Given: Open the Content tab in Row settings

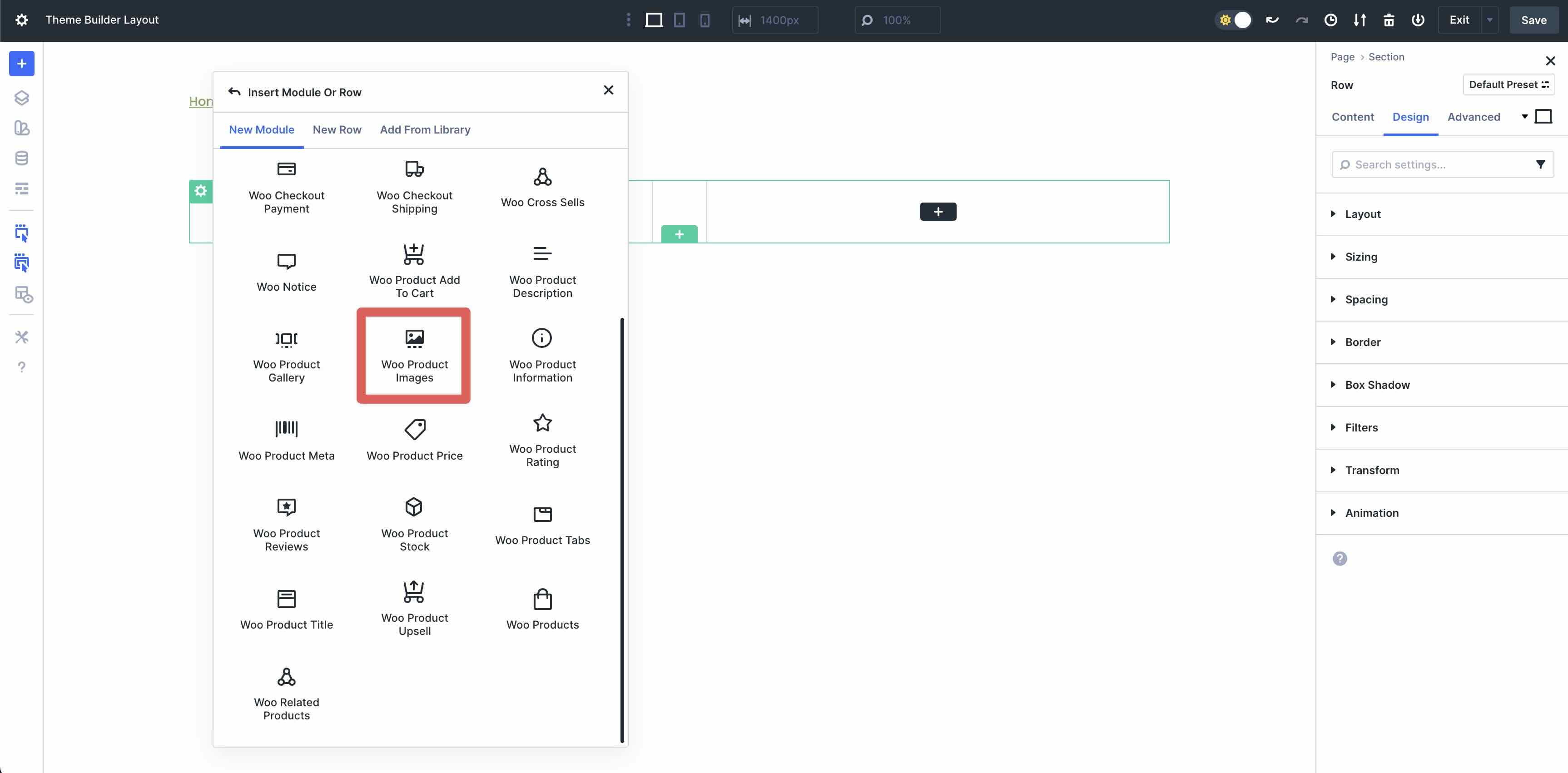Looking at the screenshot, I should tap(1352, 117).
